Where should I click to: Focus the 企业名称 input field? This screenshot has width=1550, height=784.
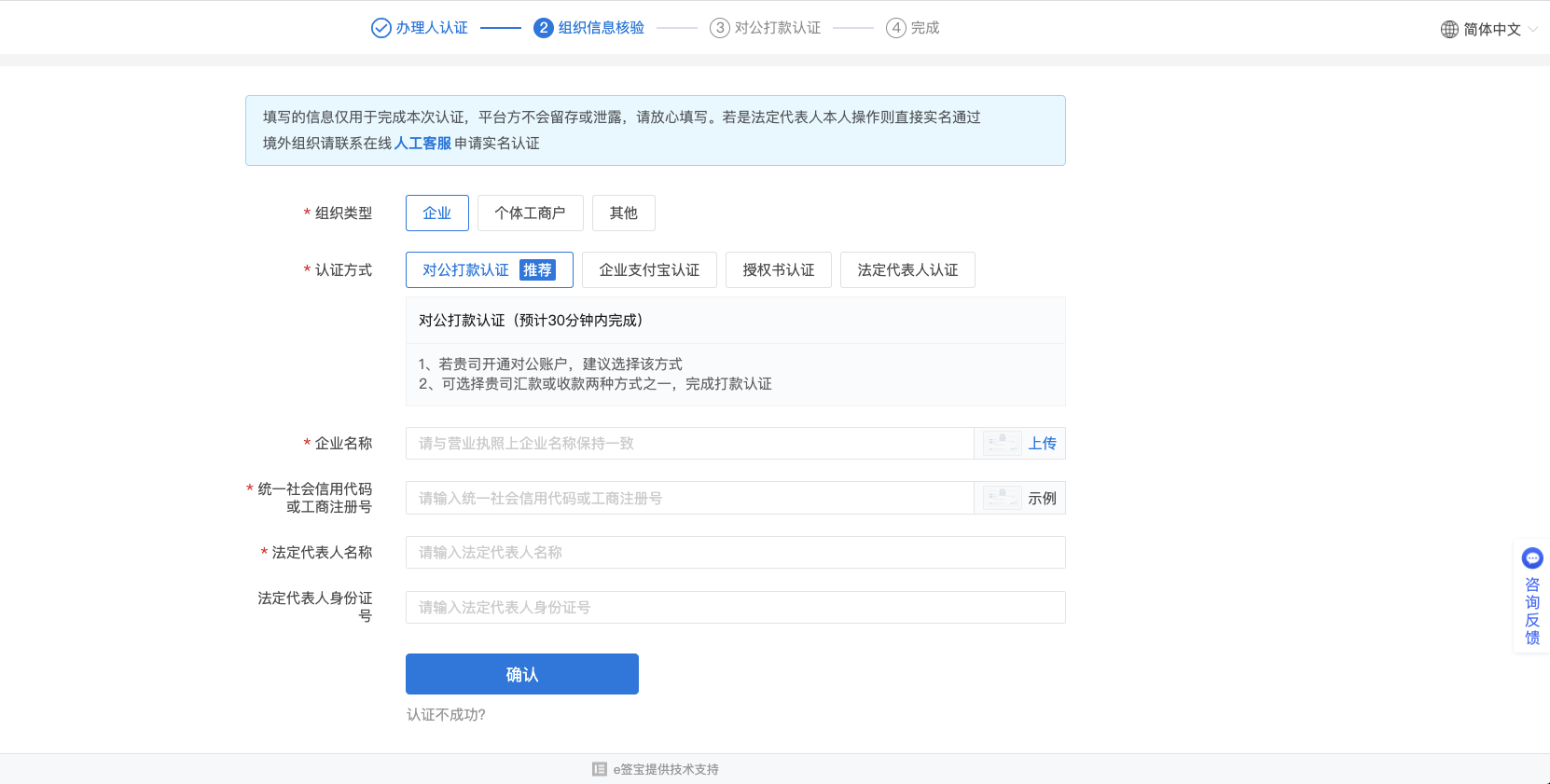coord(690,444)
